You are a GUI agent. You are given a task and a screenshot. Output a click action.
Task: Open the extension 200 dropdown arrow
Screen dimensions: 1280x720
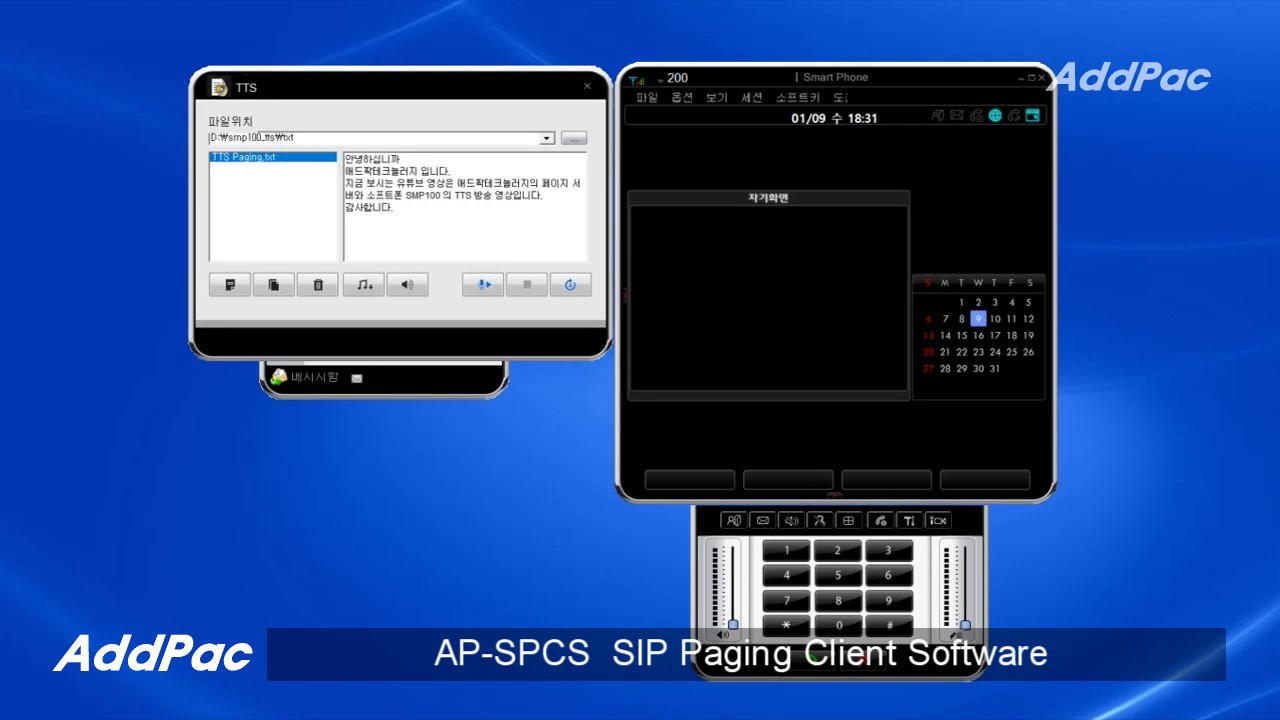[660, 80]
